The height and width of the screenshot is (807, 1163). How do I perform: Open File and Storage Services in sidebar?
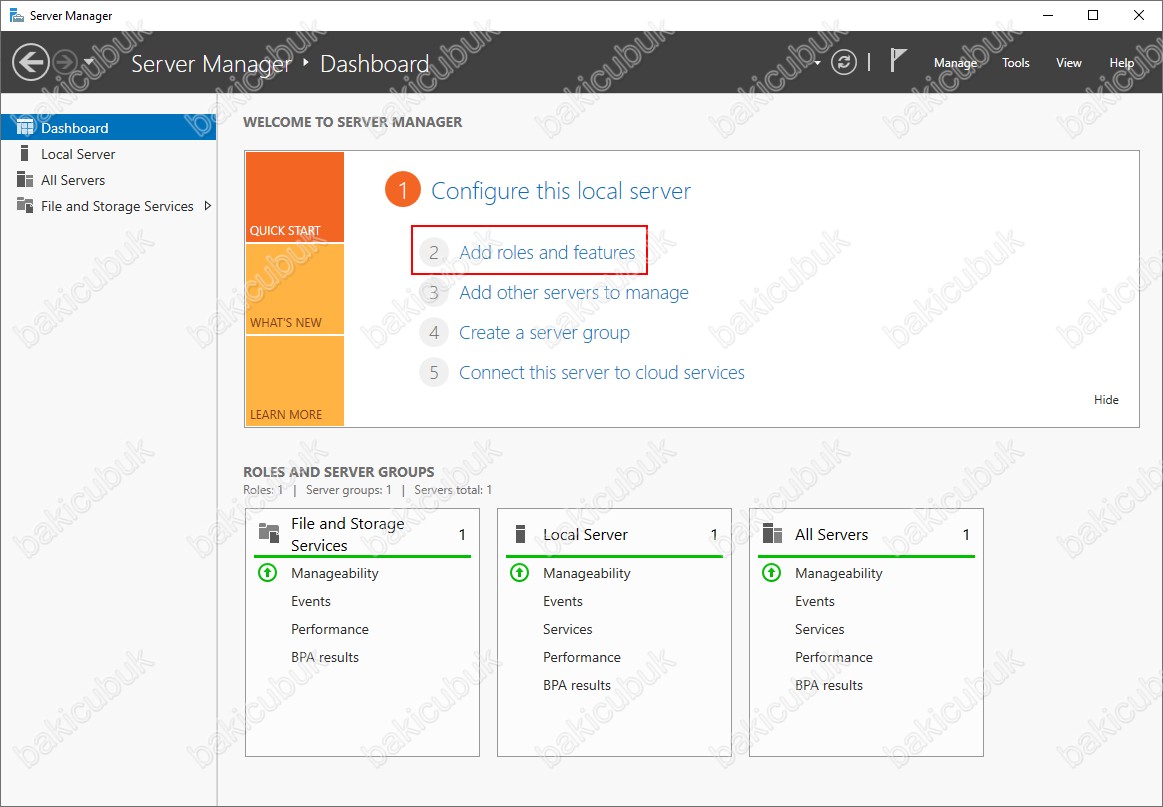(117, 206)
